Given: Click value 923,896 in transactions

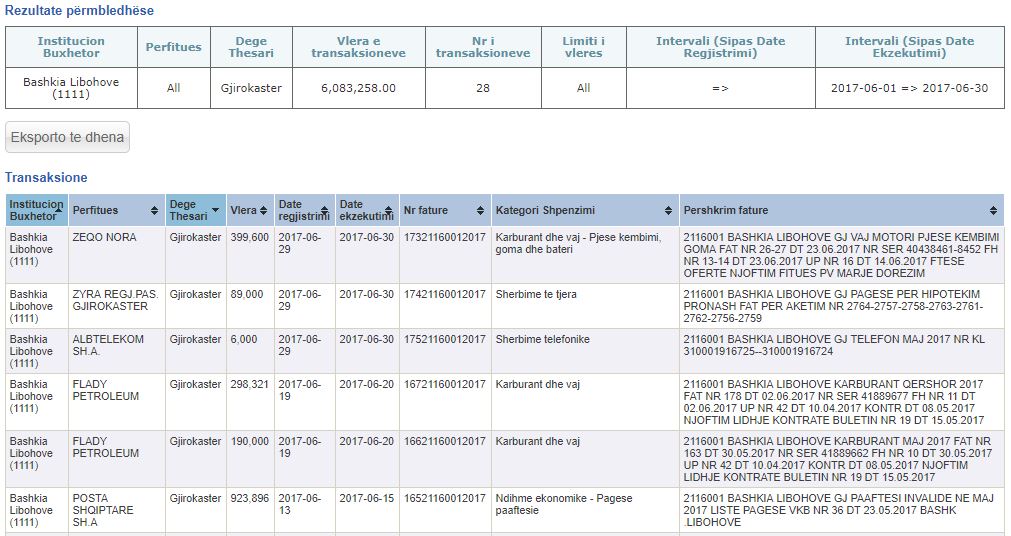Looking at the screenshot, I should 250,499.
